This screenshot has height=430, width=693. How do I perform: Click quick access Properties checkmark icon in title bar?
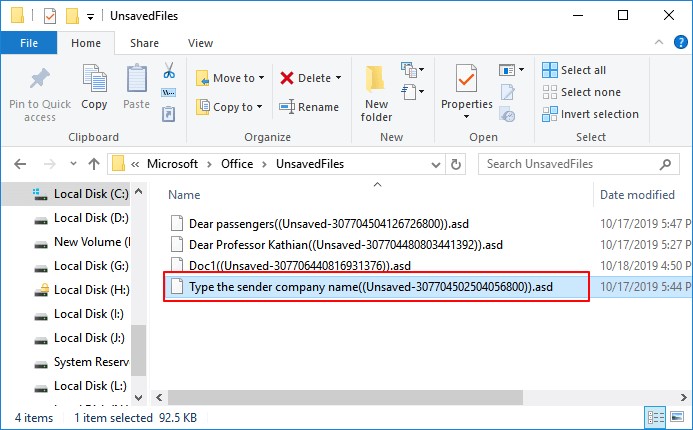pyautogui.click(x=50, y=16)
